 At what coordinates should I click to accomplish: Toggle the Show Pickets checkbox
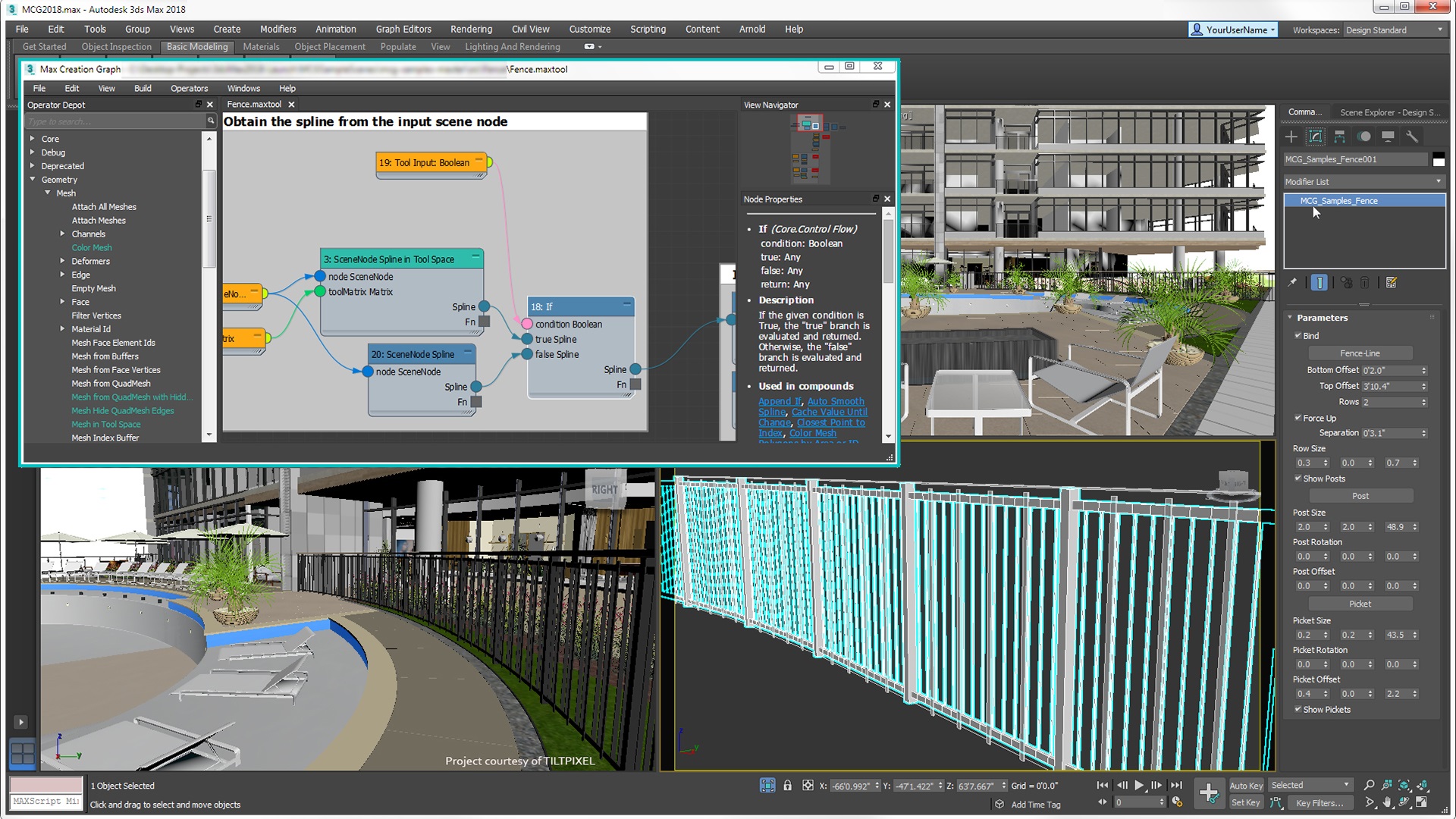tap(1297, 709)
